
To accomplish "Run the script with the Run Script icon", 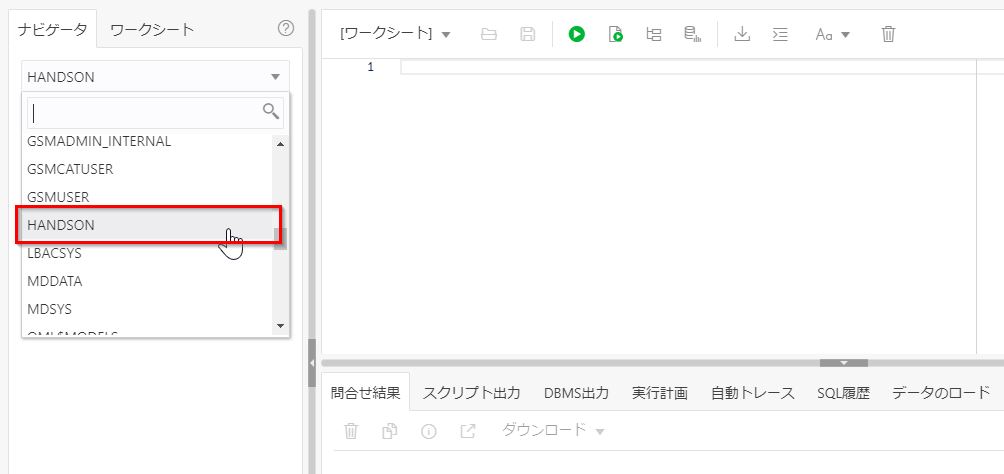I will click(616, 34).
